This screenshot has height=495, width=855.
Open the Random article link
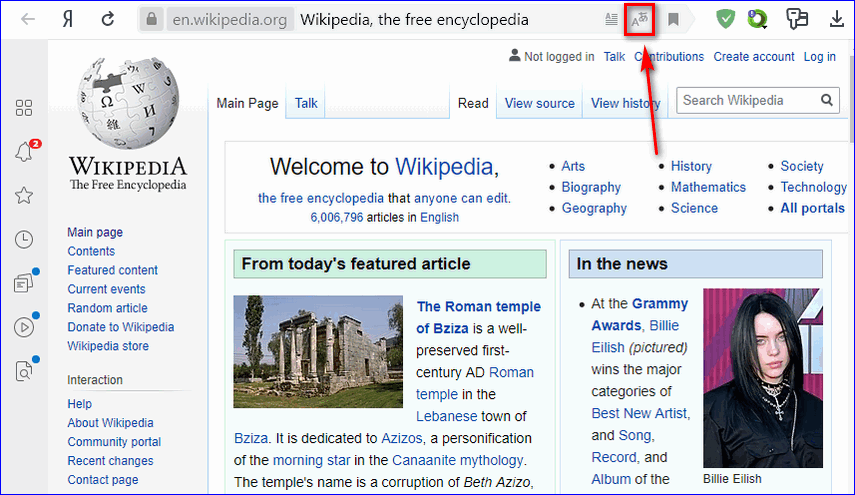[x=107, y=308]
